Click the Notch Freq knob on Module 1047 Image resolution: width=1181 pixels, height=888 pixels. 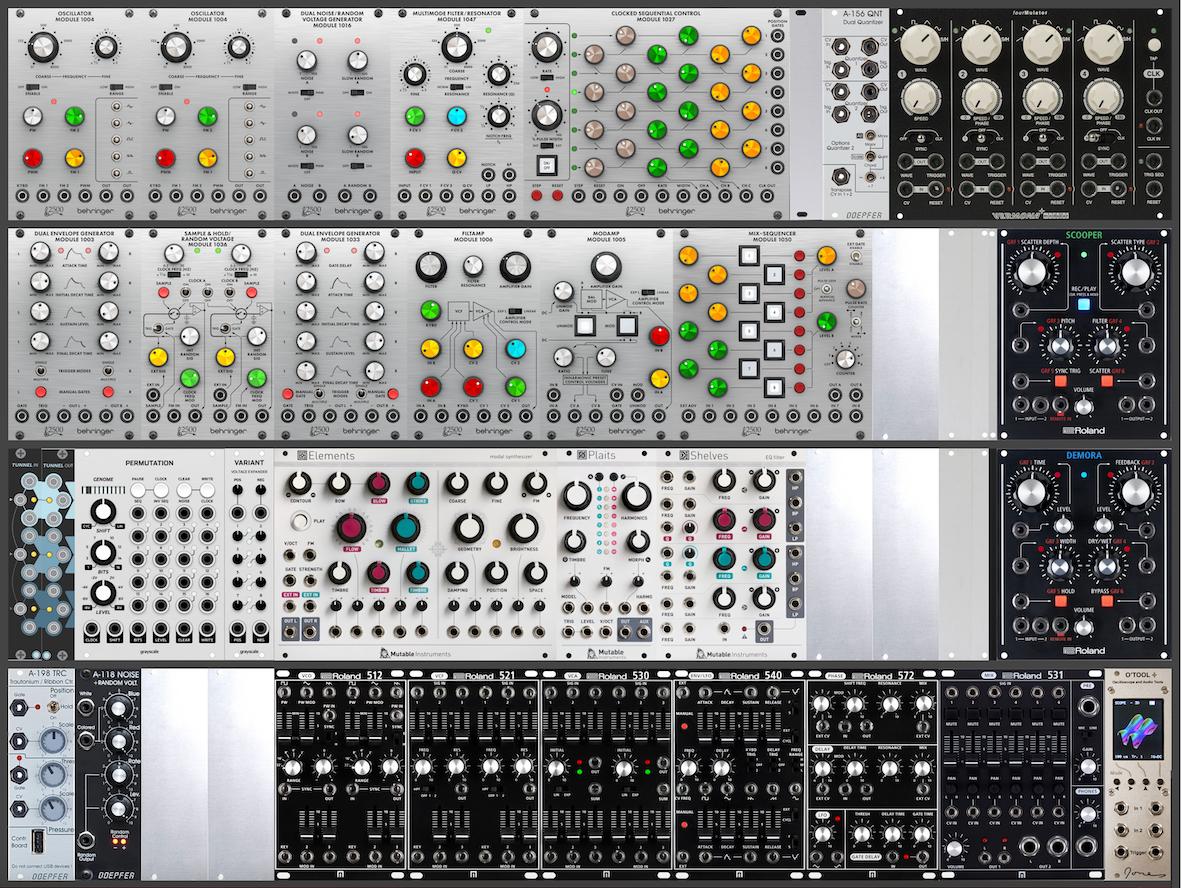[498, 116]
